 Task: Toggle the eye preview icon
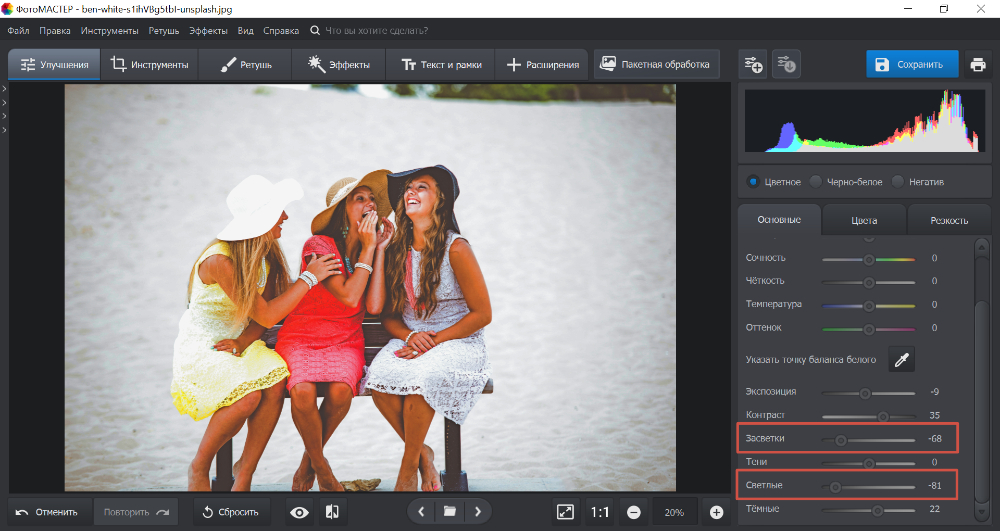299,512
